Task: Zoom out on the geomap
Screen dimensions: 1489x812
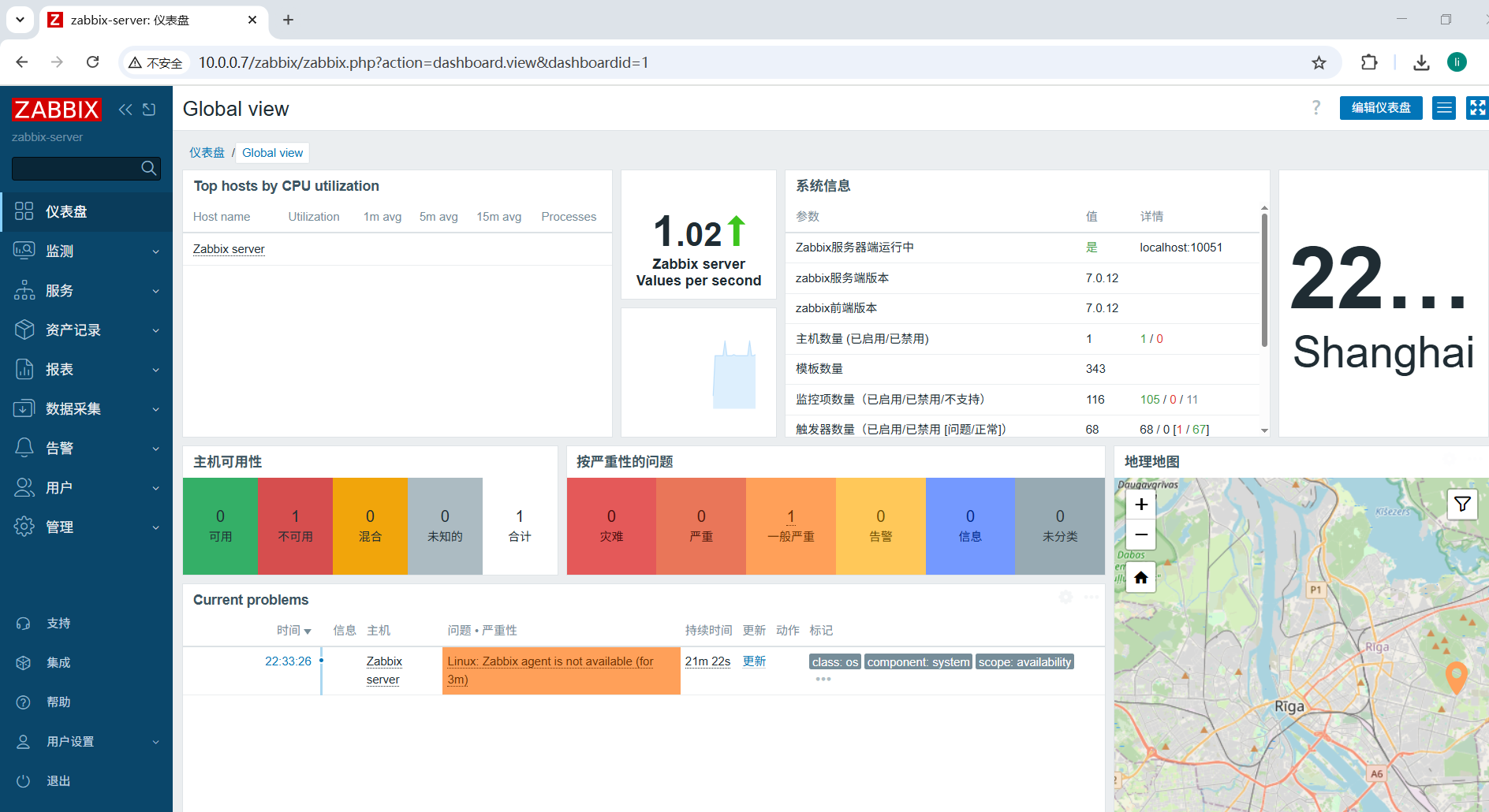Action: click(x=1141, y=535)
